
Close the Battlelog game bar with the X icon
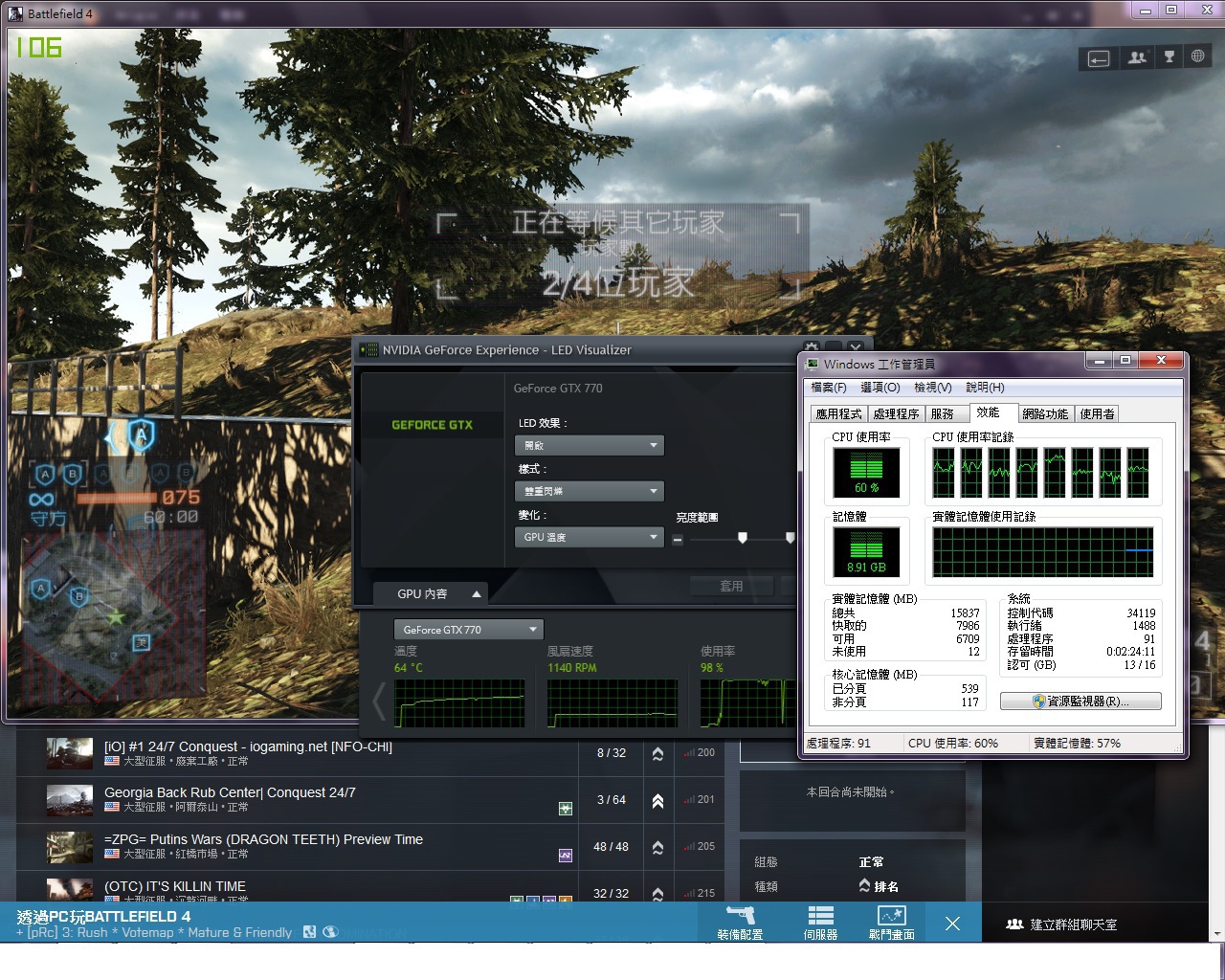(x=952, y=924)
